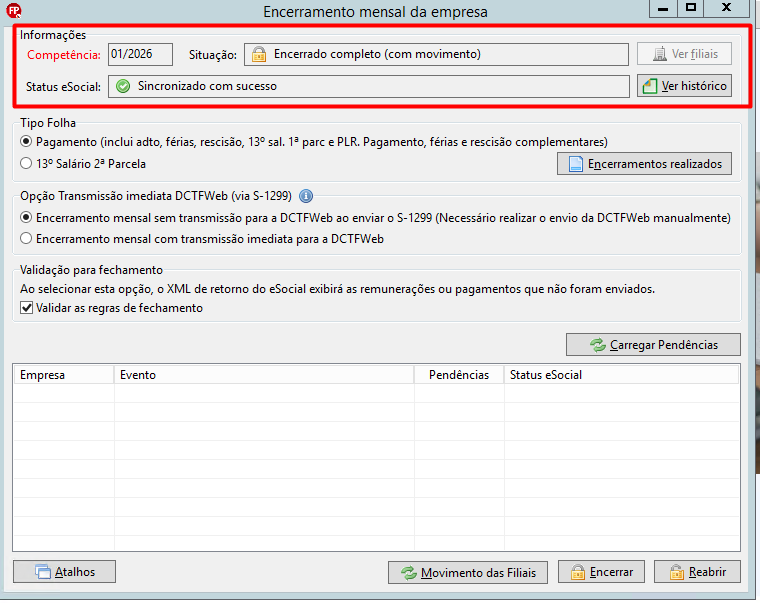The height and width of the screenshot is (603, 760).
Task: Toggle Validar as regras de fechamento checkbox
Action: click(x=27, y=308)
